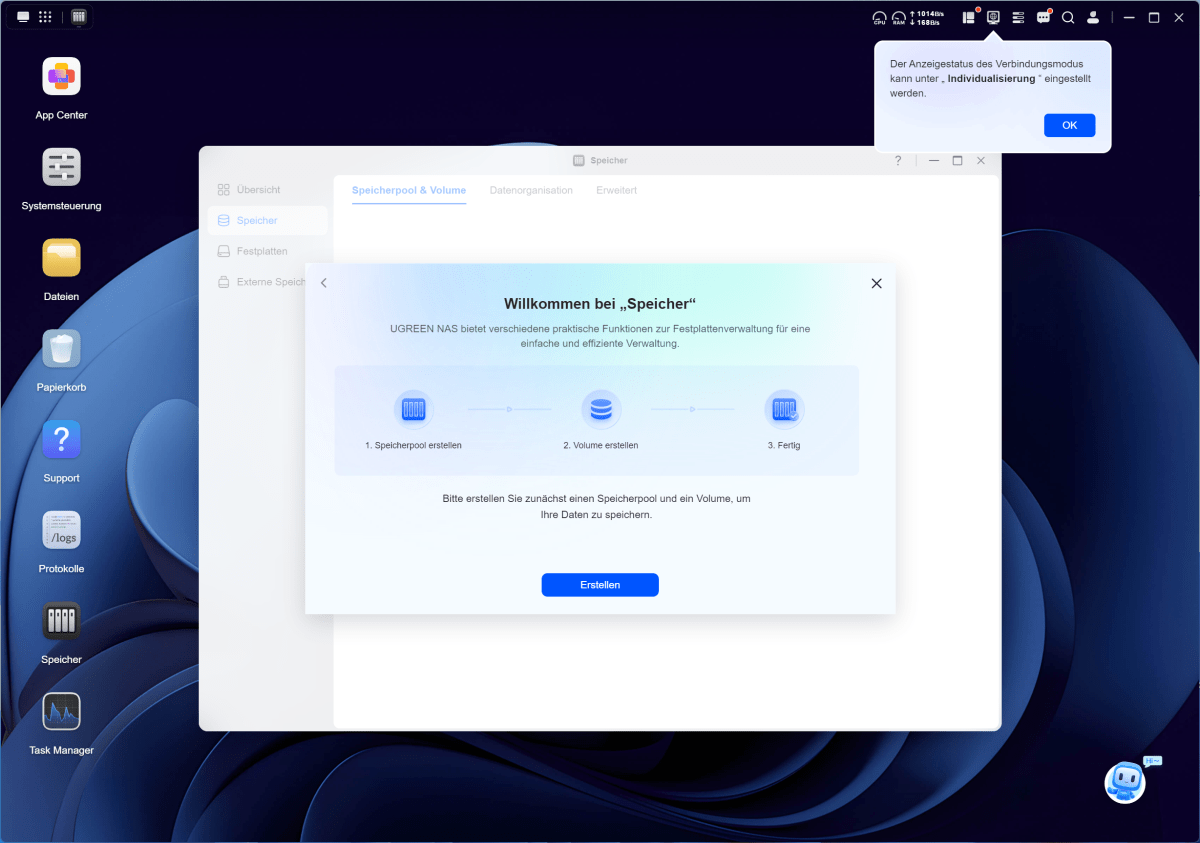Select Speicher in the sidebar
The image size is (1200, 843).
click(268, 220)
